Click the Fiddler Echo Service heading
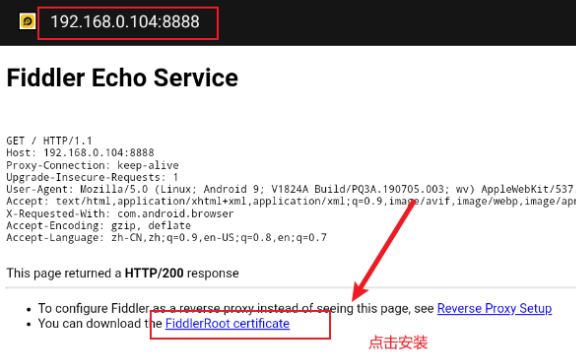This screenshot has height=364, width=576. (122, 78)
